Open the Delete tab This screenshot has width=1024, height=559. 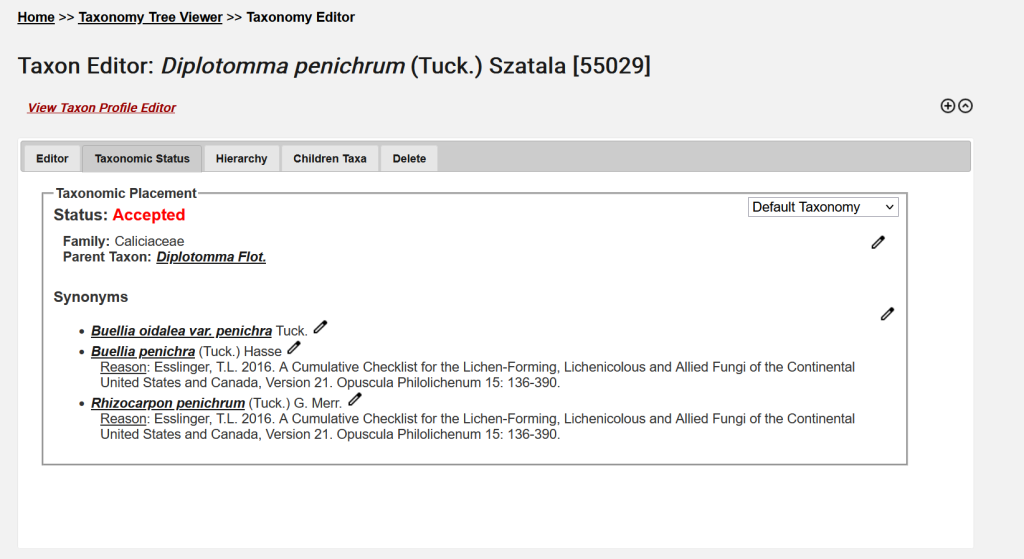tap(409, 158)
